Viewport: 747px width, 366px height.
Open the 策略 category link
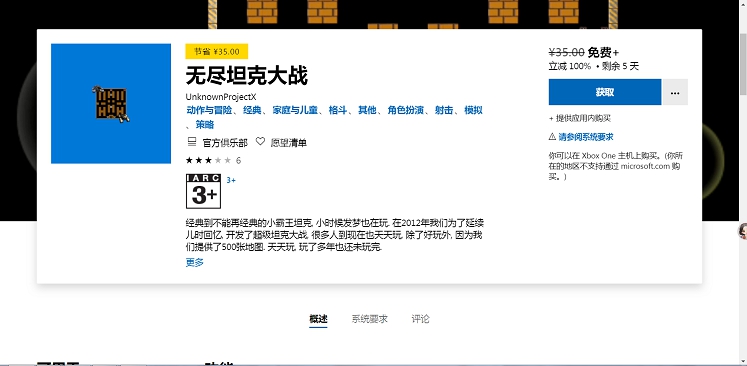(x=205, y=125)
